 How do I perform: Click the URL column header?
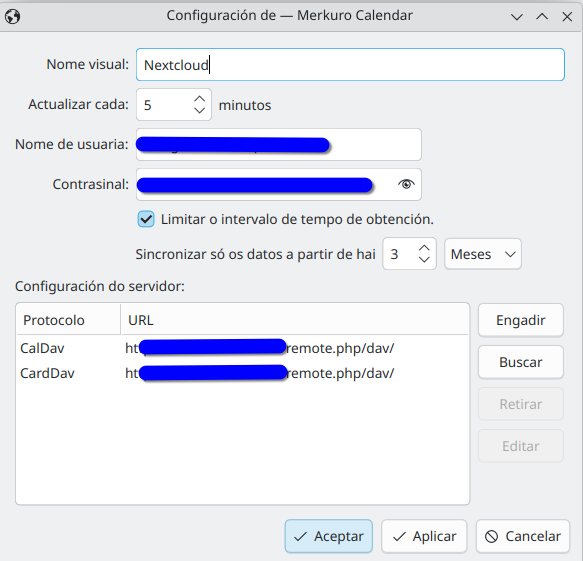coord(294,320)
